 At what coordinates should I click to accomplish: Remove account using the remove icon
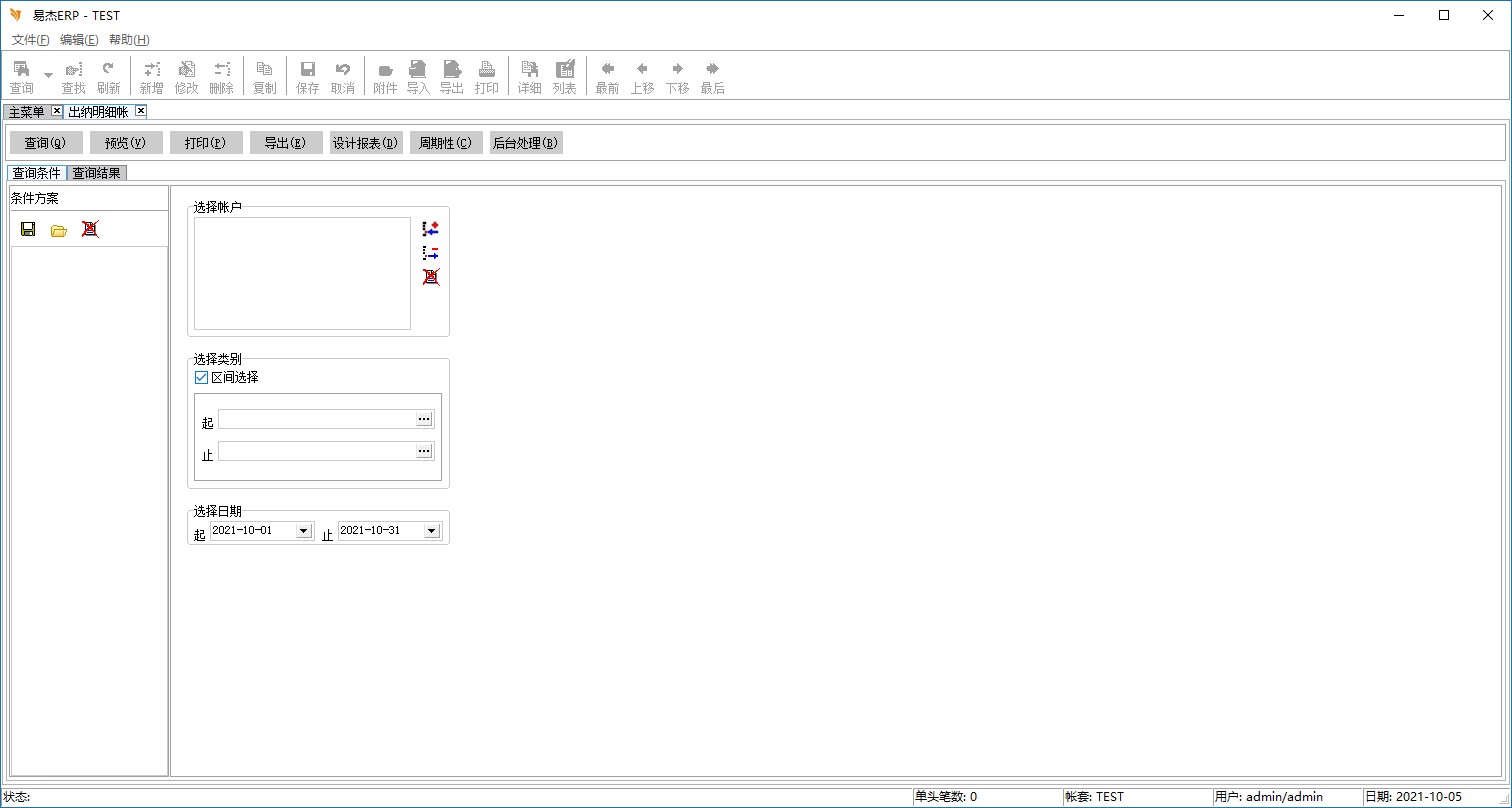431,253
